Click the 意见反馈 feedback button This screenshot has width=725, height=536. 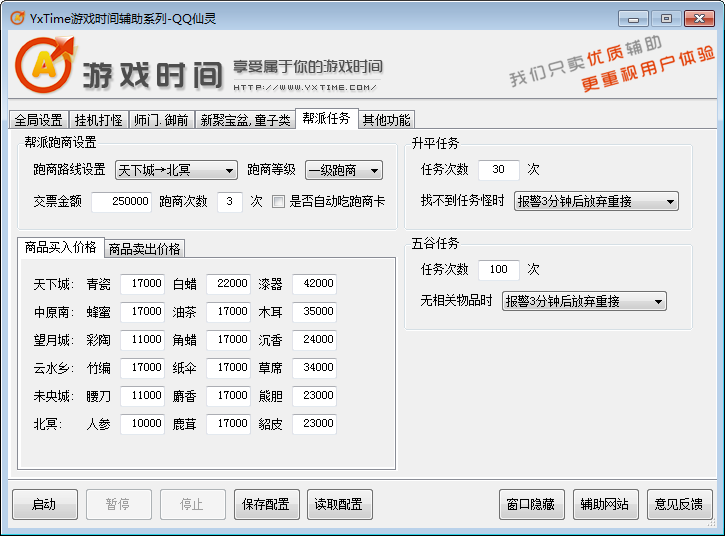coord(678,504)
